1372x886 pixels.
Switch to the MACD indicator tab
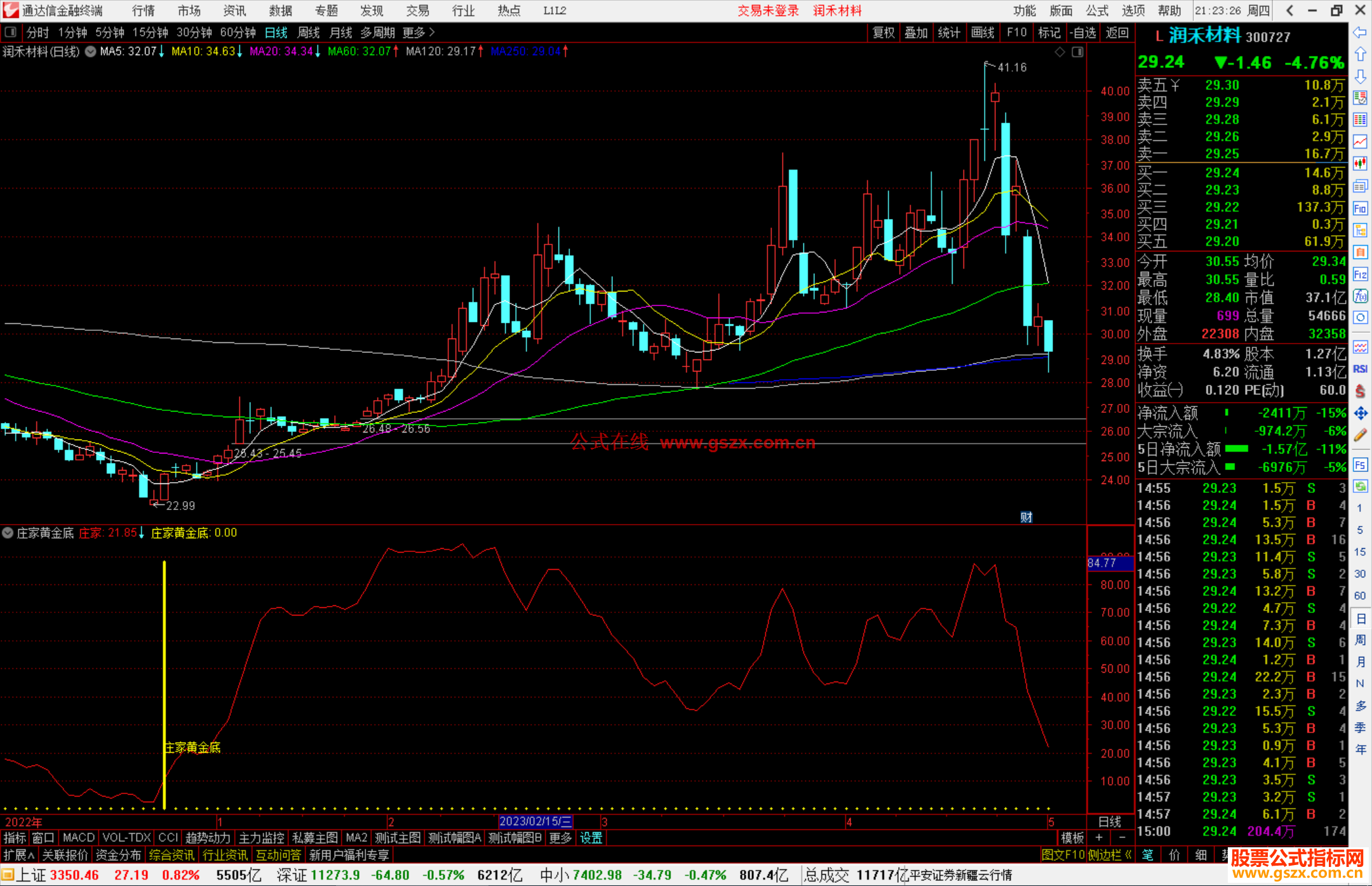(x=78, y=838)
